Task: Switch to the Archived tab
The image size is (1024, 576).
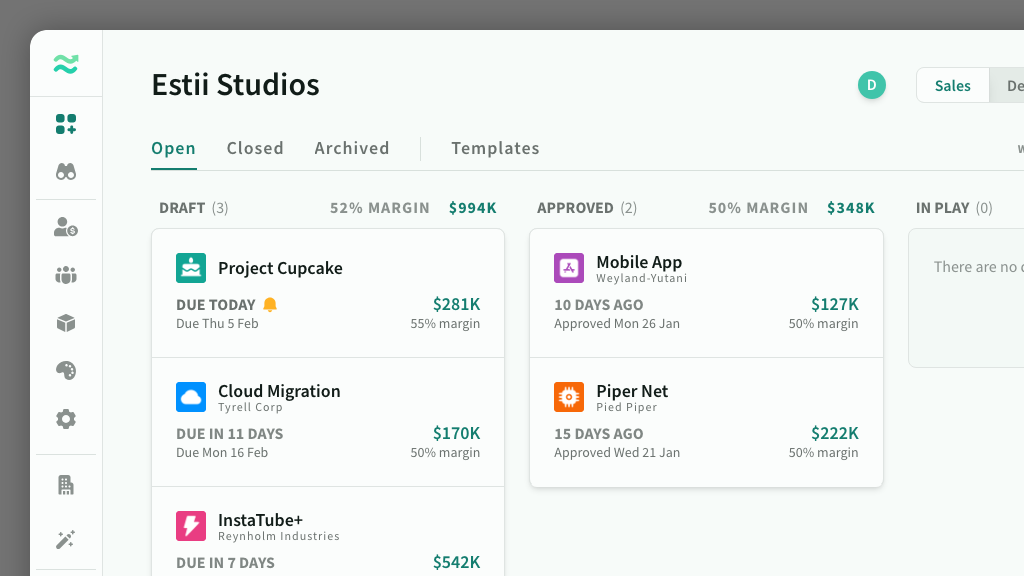Action: pyautogui.click(x=352, y=148)
